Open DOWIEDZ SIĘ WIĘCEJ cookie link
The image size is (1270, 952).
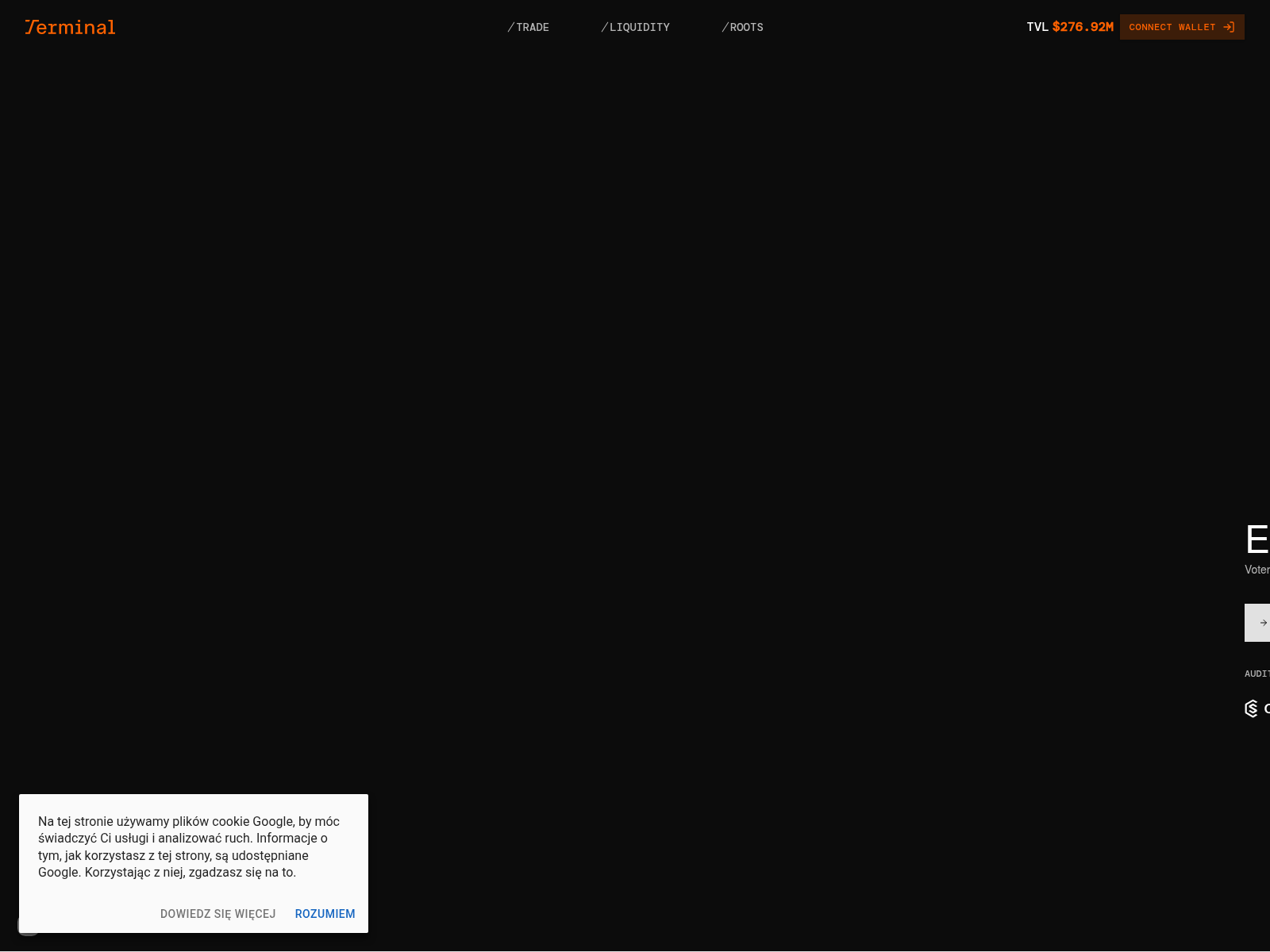218,914
